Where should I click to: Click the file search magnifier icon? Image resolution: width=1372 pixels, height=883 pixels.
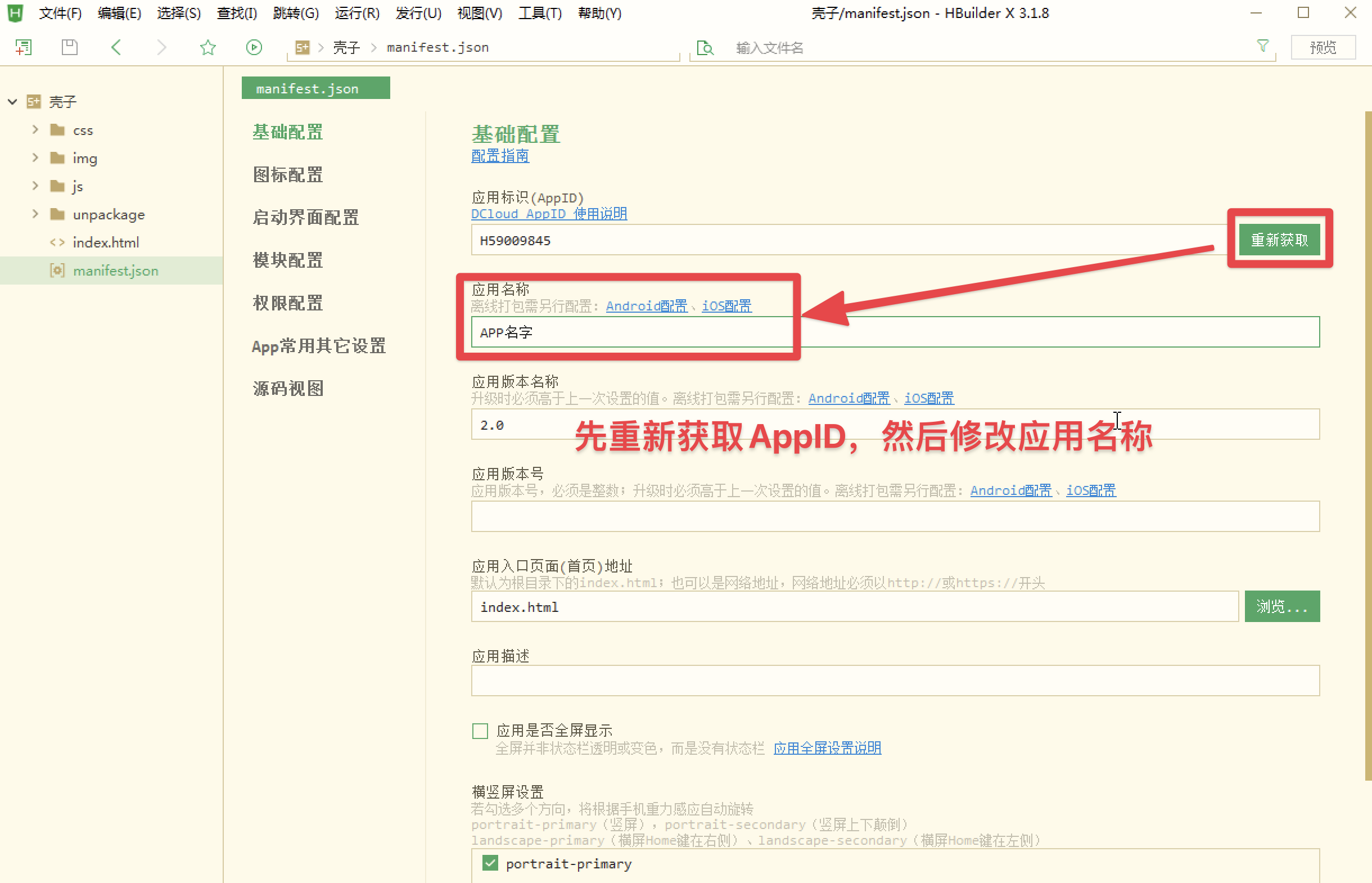705,48
